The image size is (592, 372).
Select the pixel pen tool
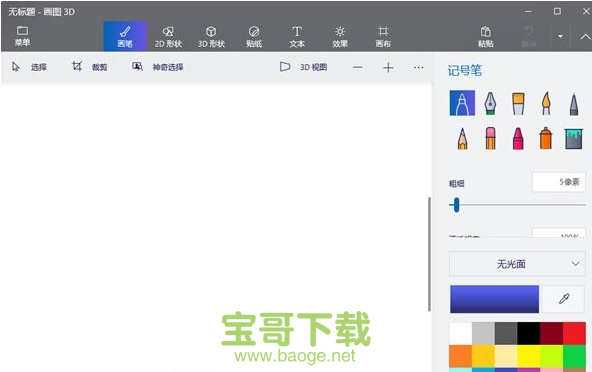pyautogui.click(x=574, y=103)
